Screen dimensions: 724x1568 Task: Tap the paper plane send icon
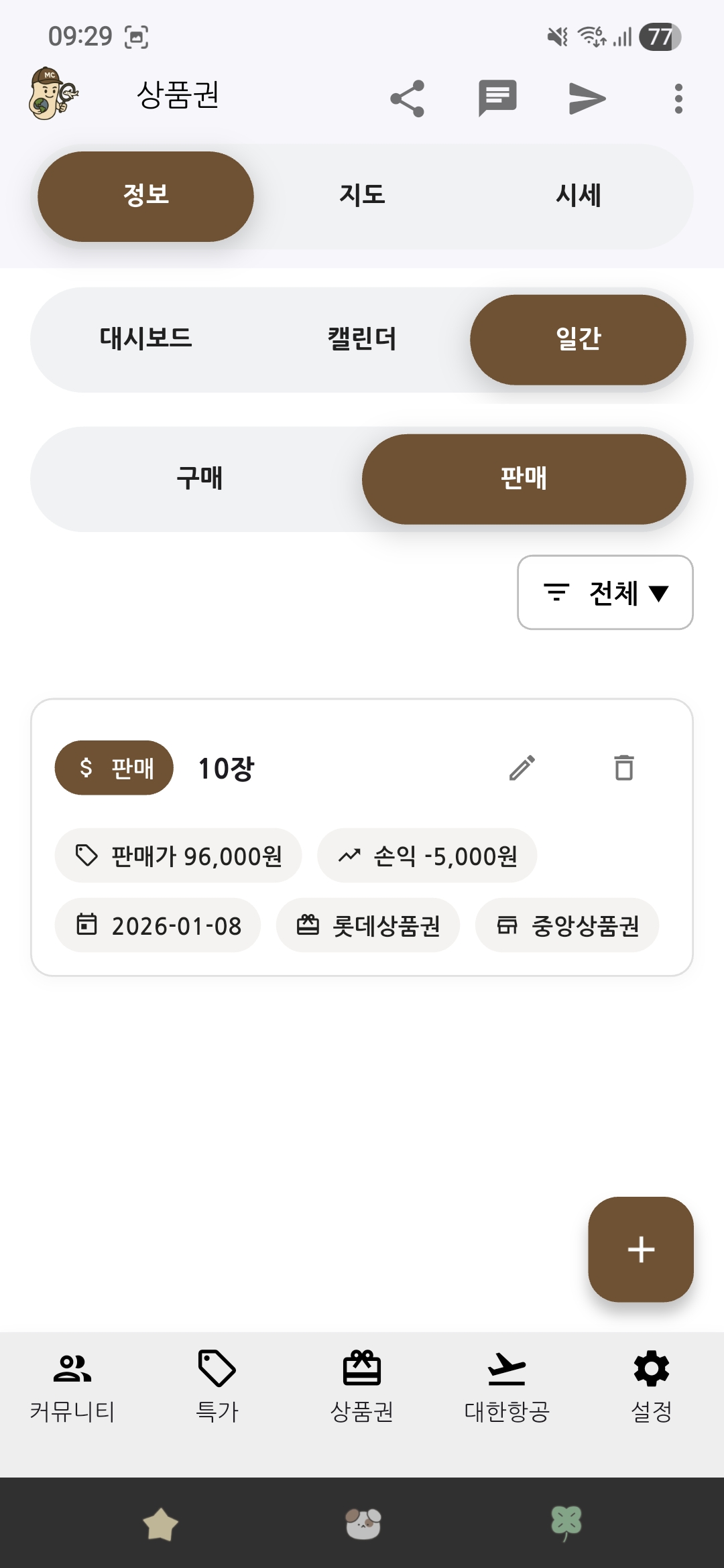coord(587,99)
